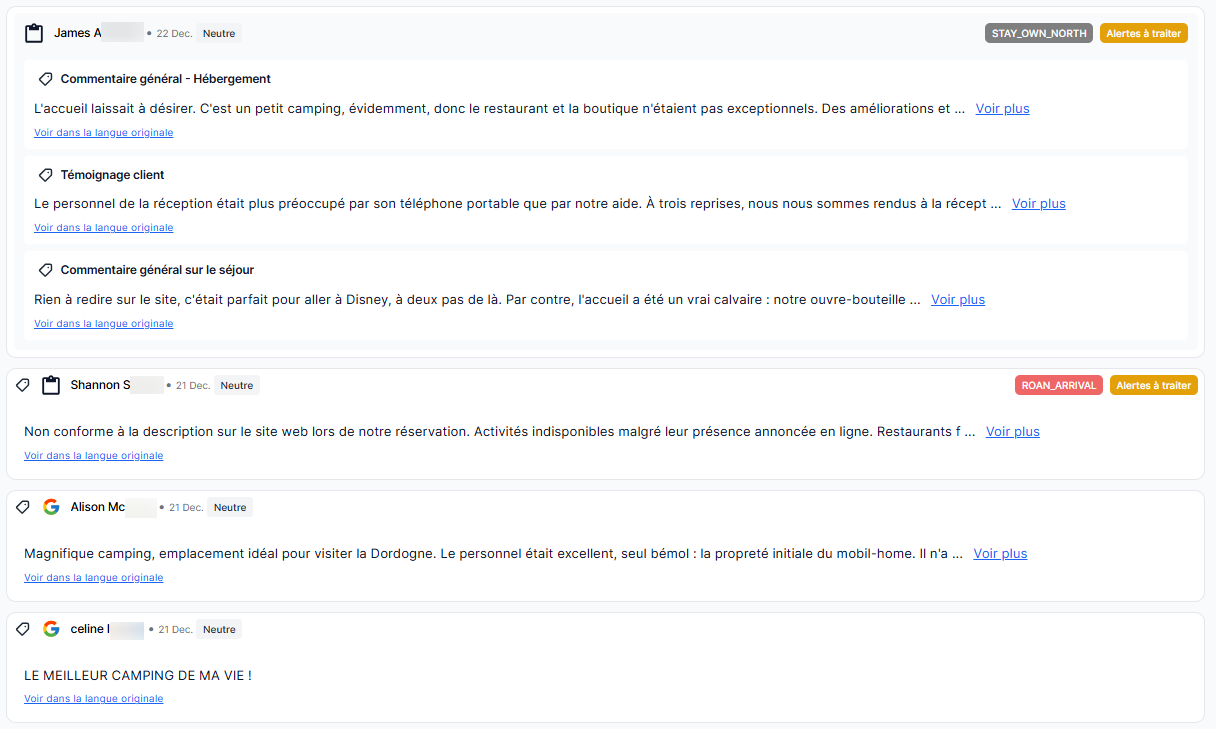Click tag icon beside Commentaire général sur le séjour
The width and height of the screenshot is (1216, 729).
pos(45,270)
